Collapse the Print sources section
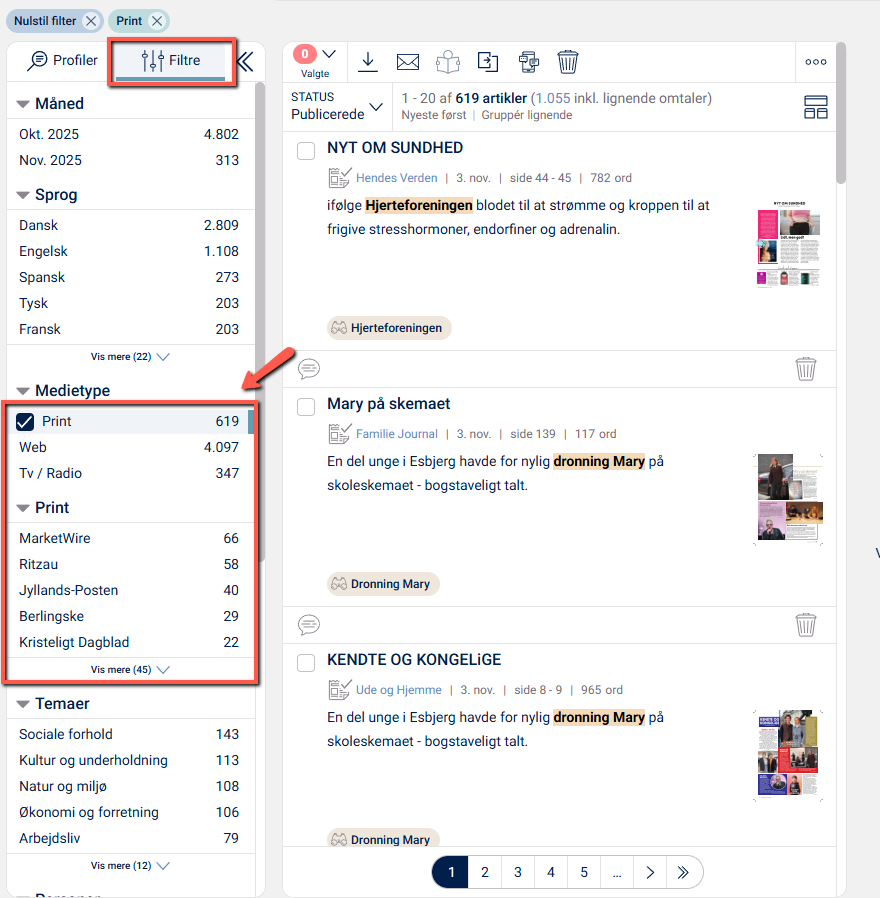The image size is (880, 898). coord(23,508)
